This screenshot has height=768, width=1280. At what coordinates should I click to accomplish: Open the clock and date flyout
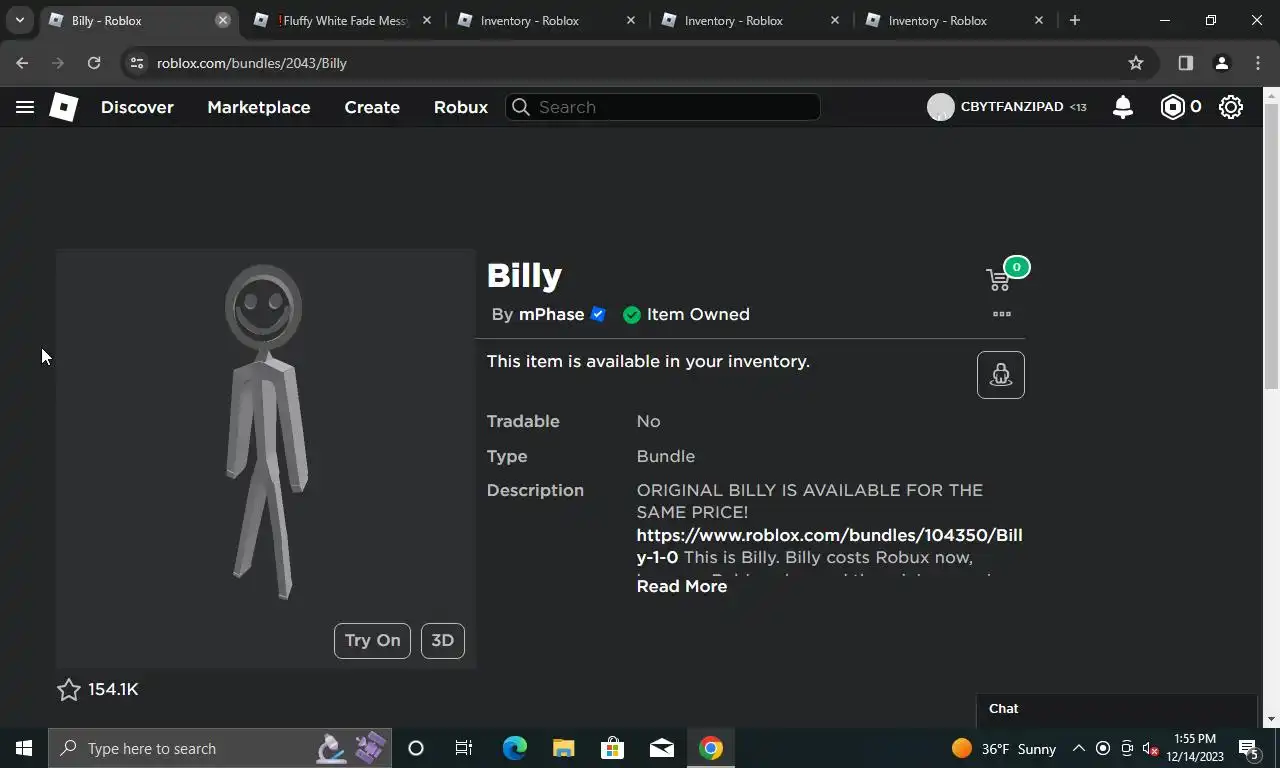(x=1195, y=748)
